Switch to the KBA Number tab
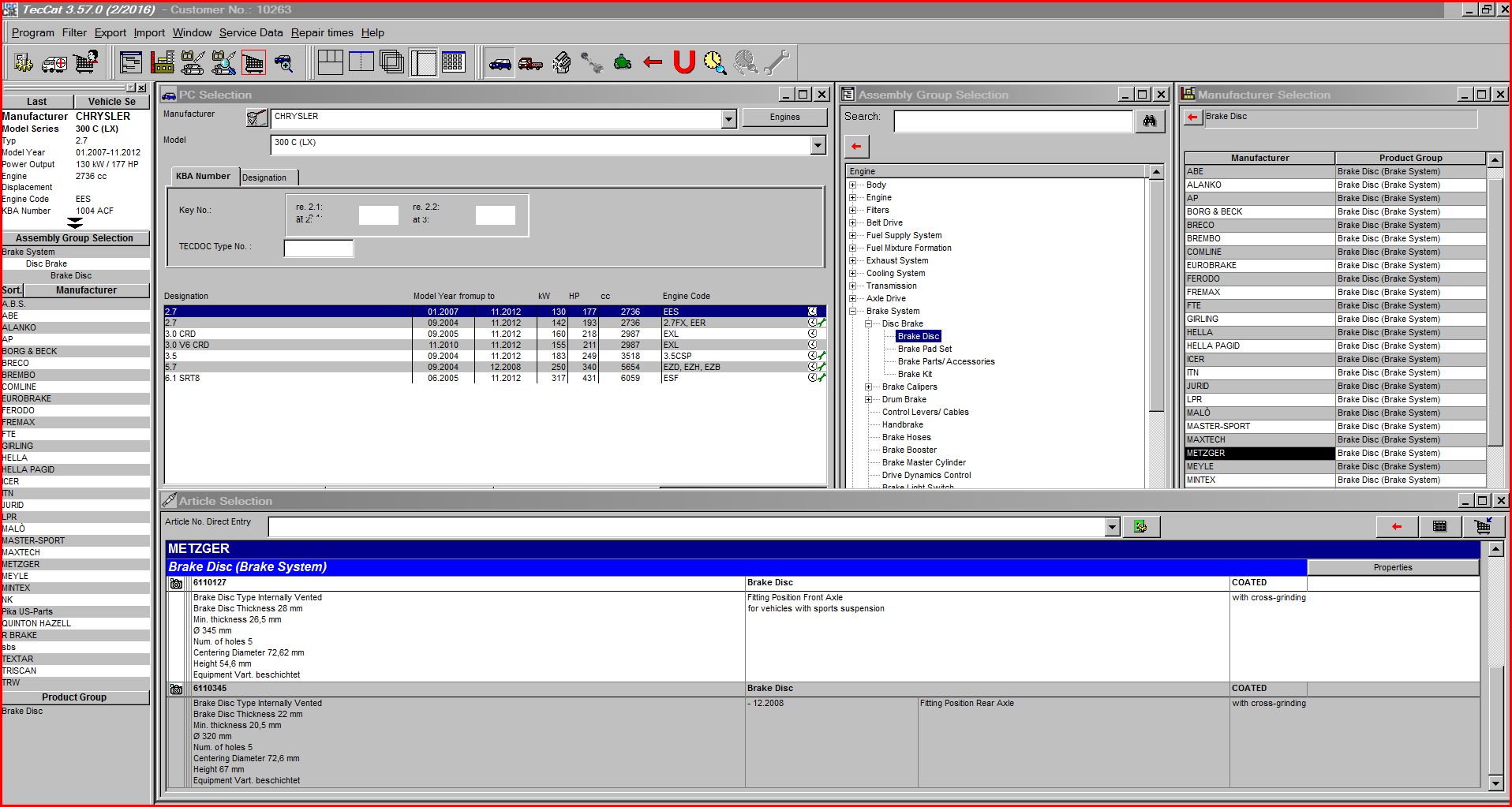 point(203,176)
